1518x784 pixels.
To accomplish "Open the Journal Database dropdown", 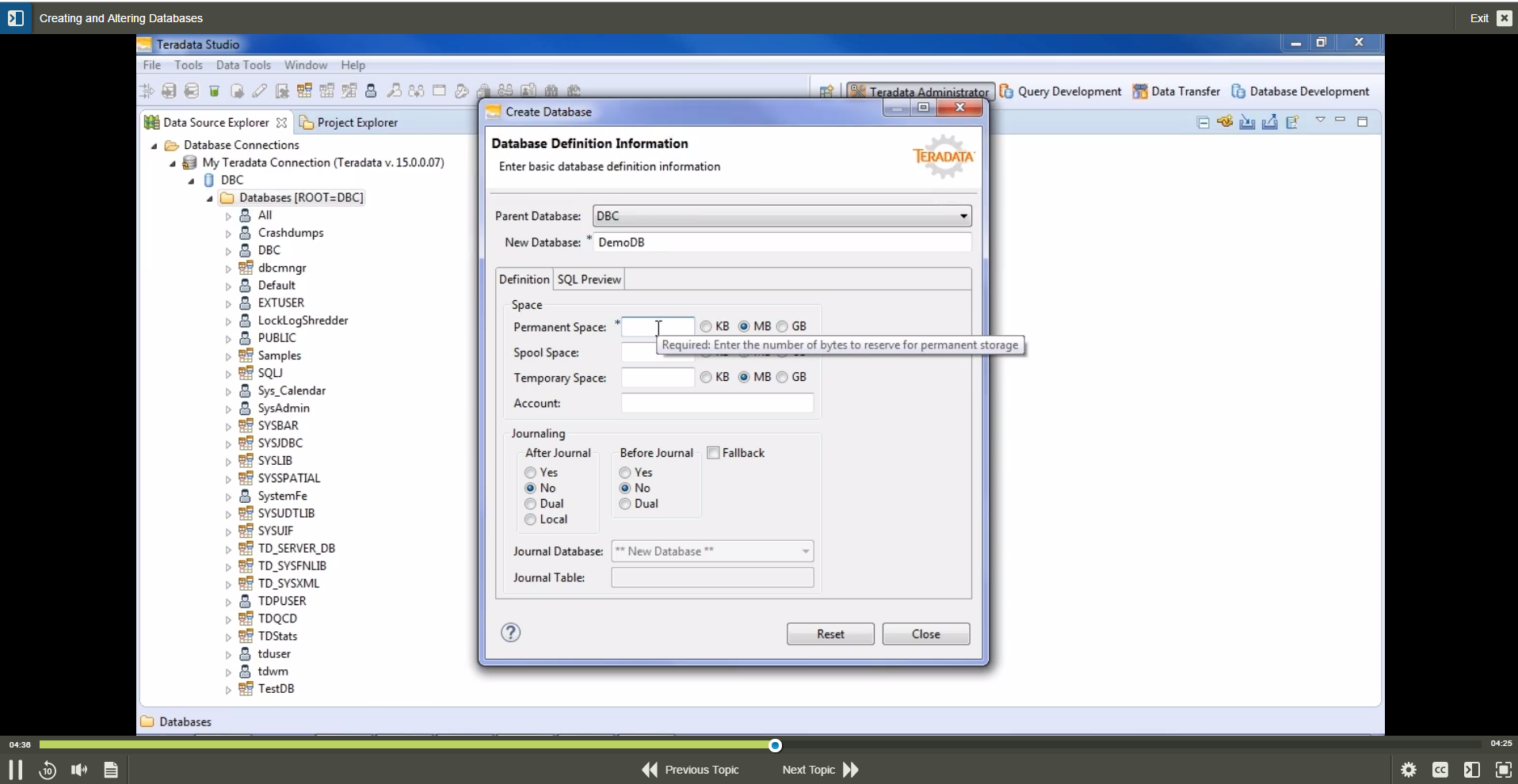I will tap(806, 550).
